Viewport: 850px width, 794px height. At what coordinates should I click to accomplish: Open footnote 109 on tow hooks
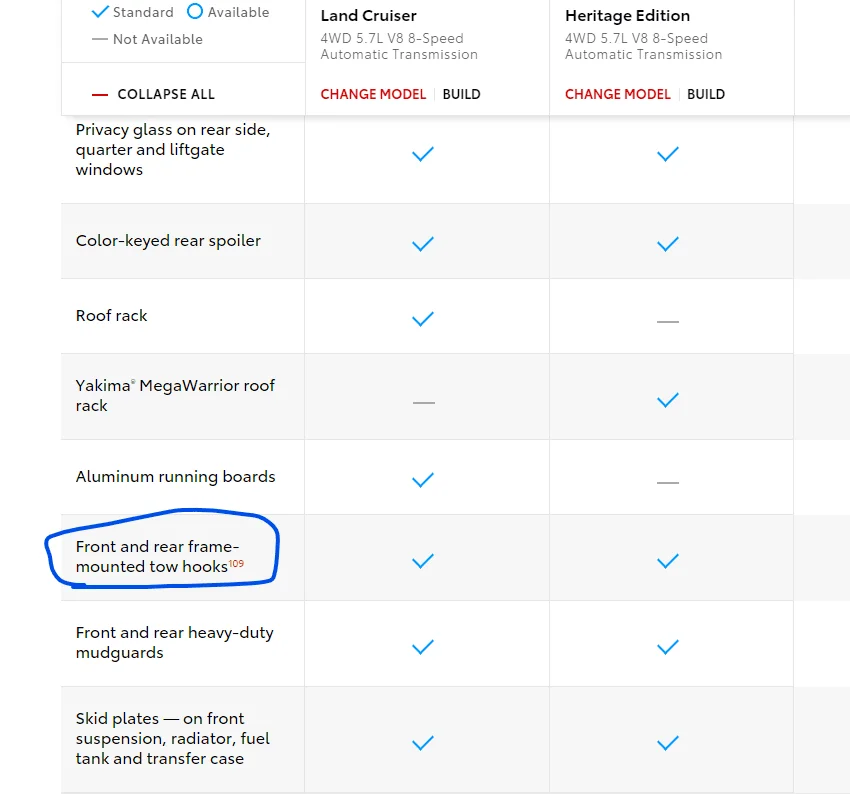pos(236,563)
